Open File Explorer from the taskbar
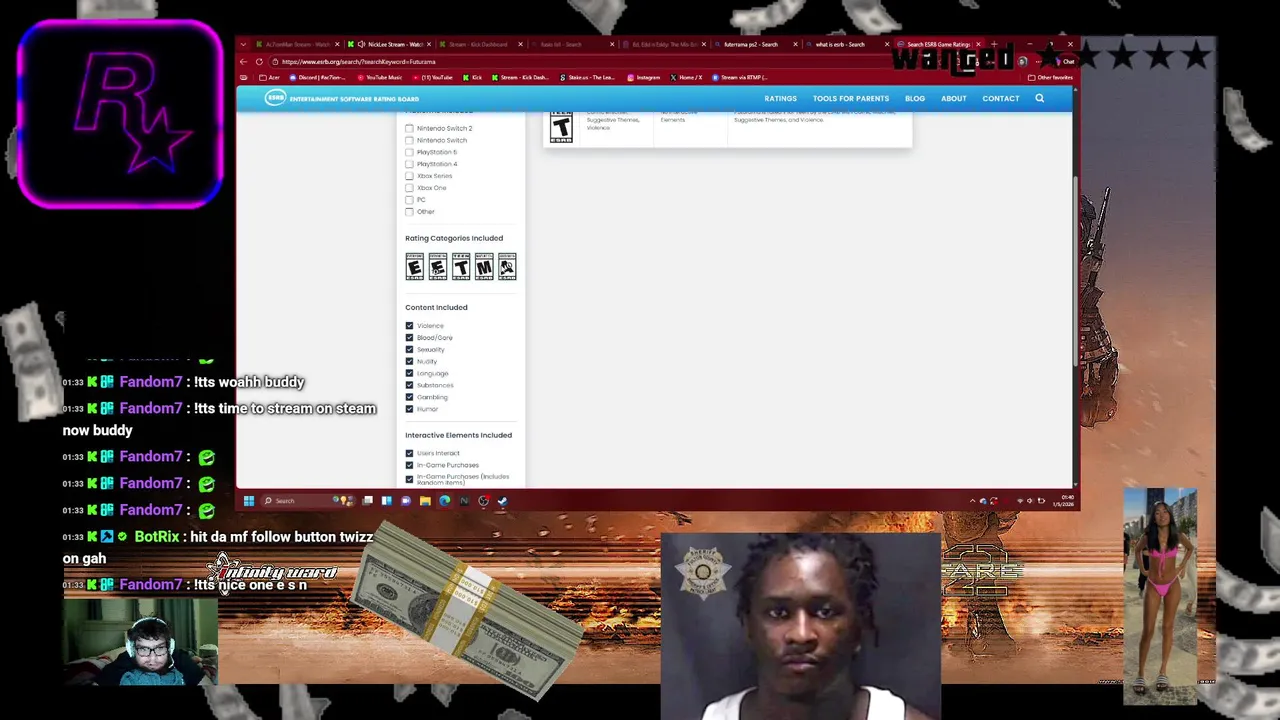This screenshot has width=1280, height=720. (x=425, y=501)
